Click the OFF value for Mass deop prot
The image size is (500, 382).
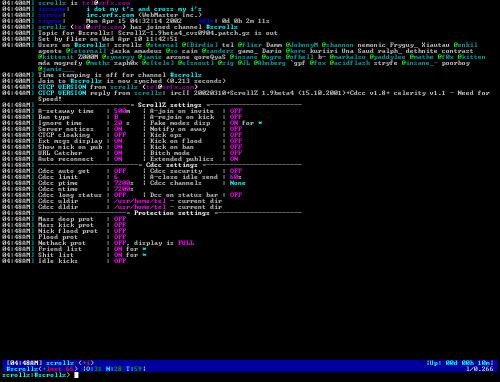pos(120,219)
